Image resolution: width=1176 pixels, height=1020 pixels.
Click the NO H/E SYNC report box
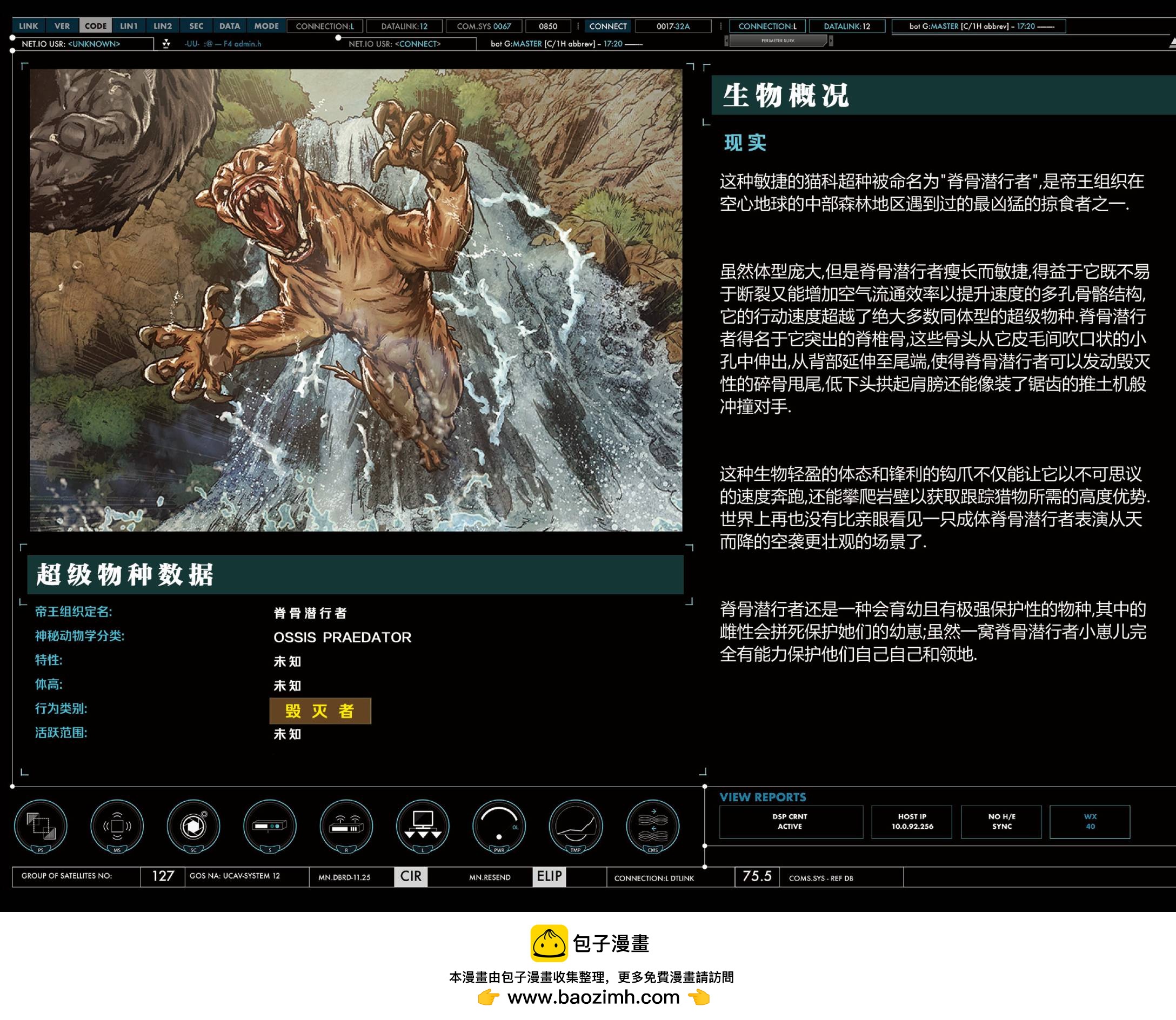pyautogui.click(x=1001, y=821)
